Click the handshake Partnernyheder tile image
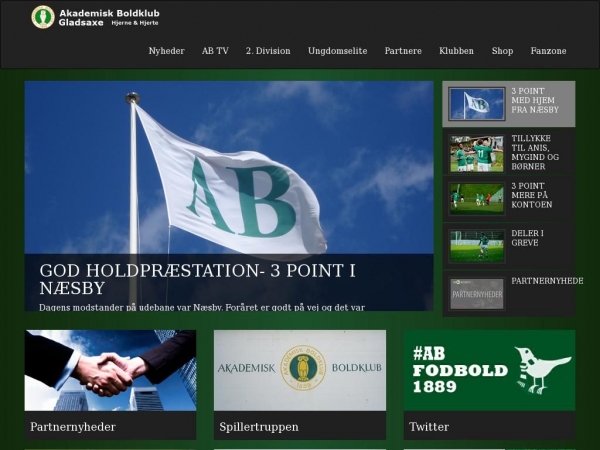The image size is (600, 450). click(110, 370)
